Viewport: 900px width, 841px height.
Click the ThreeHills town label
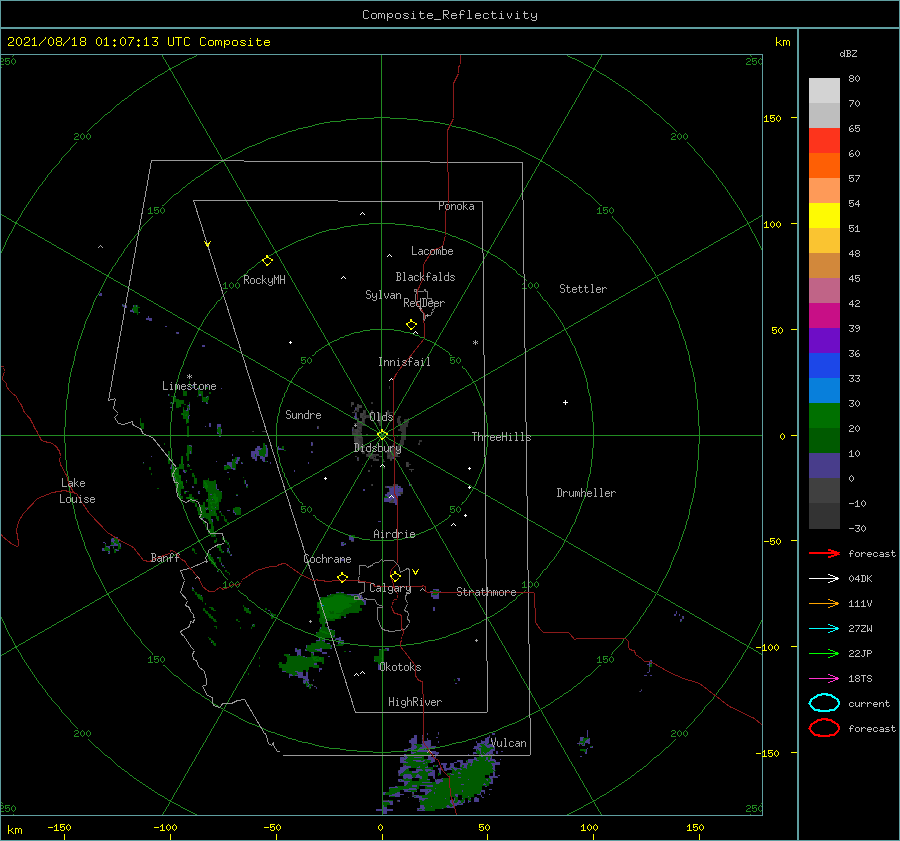coord(501,437)
